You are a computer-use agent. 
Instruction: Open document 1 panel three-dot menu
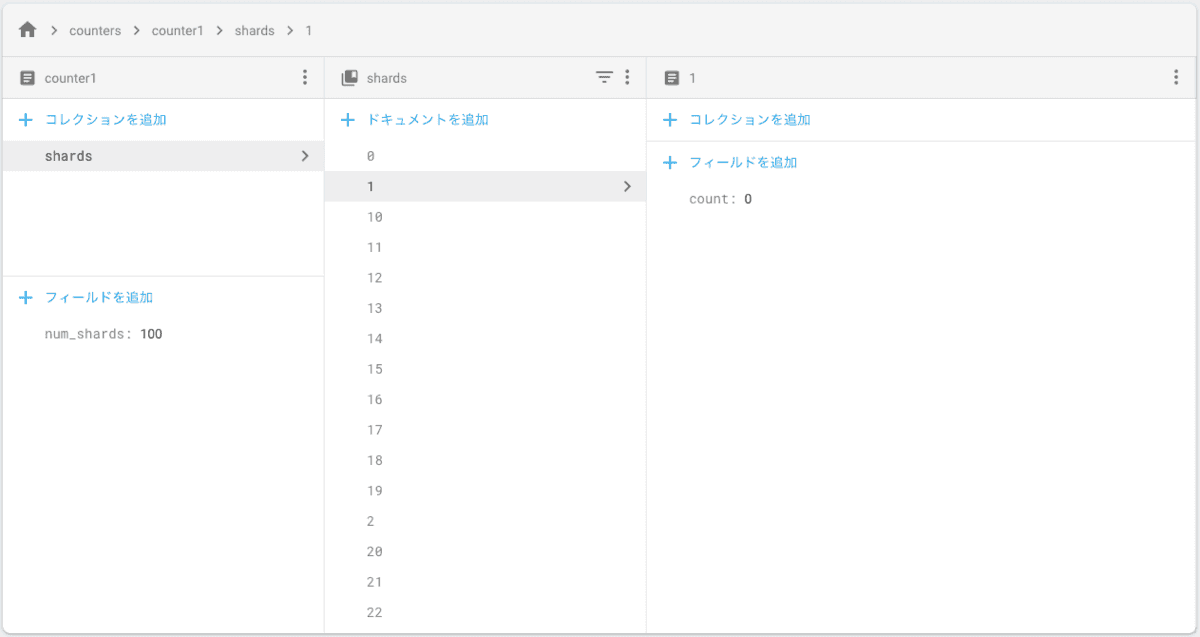(x=1176, y=77)
